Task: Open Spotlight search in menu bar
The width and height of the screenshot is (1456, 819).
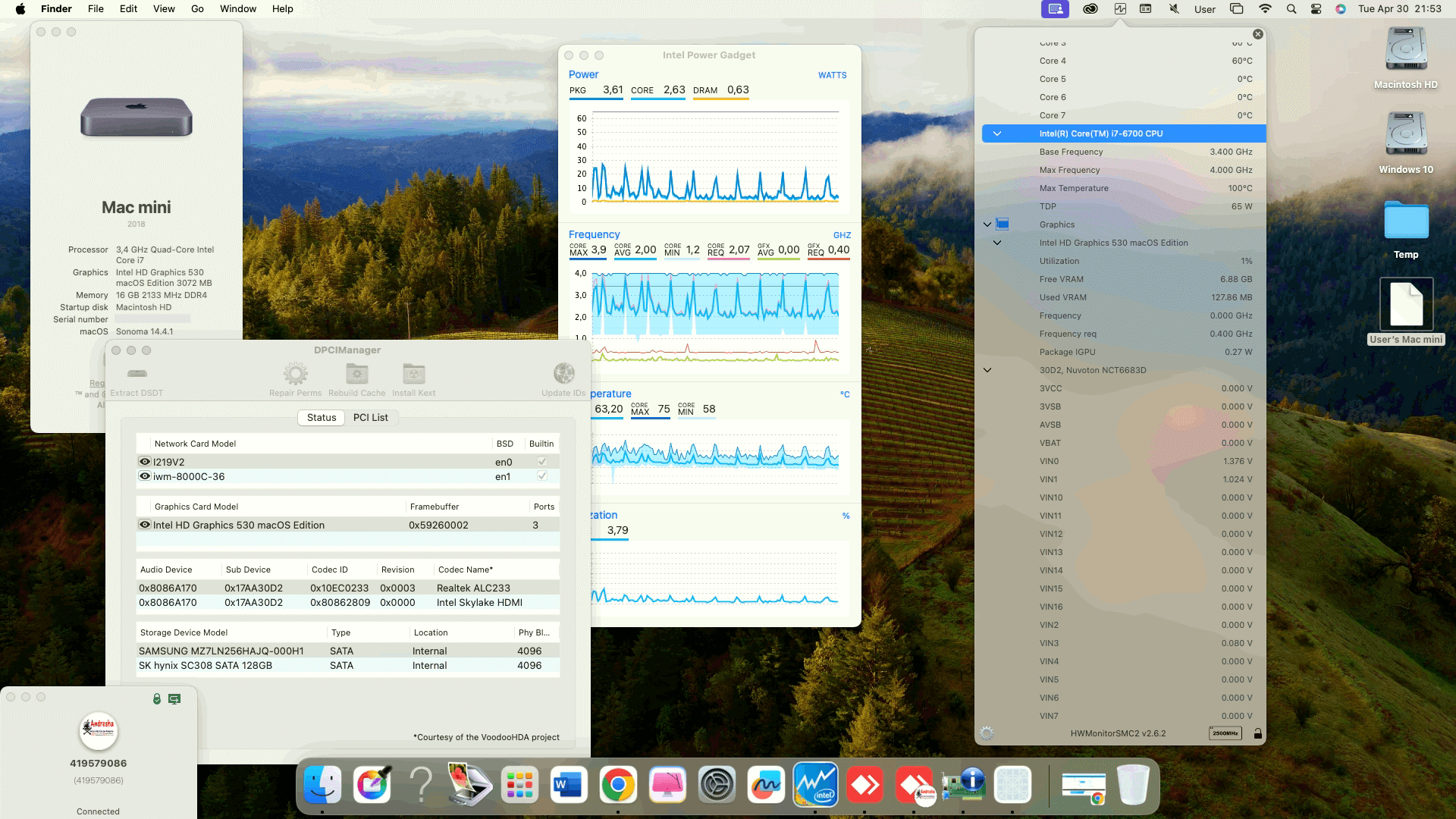Action: coord(1291,9)
